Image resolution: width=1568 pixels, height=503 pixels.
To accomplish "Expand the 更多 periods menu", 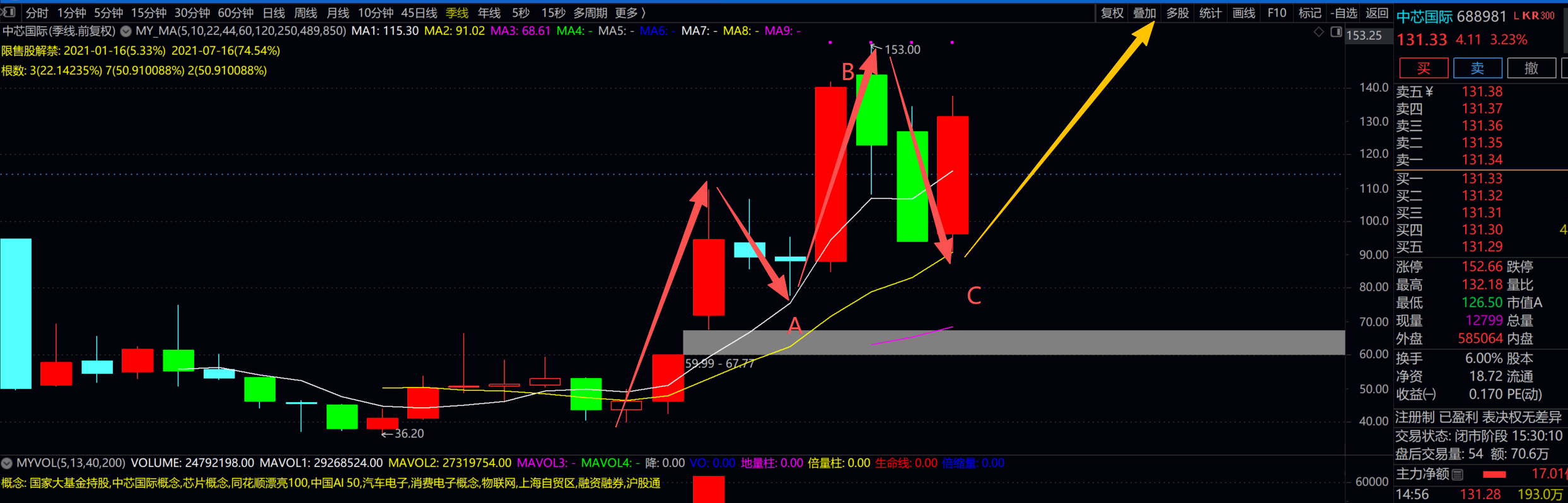I will click(x=630, y=13).
